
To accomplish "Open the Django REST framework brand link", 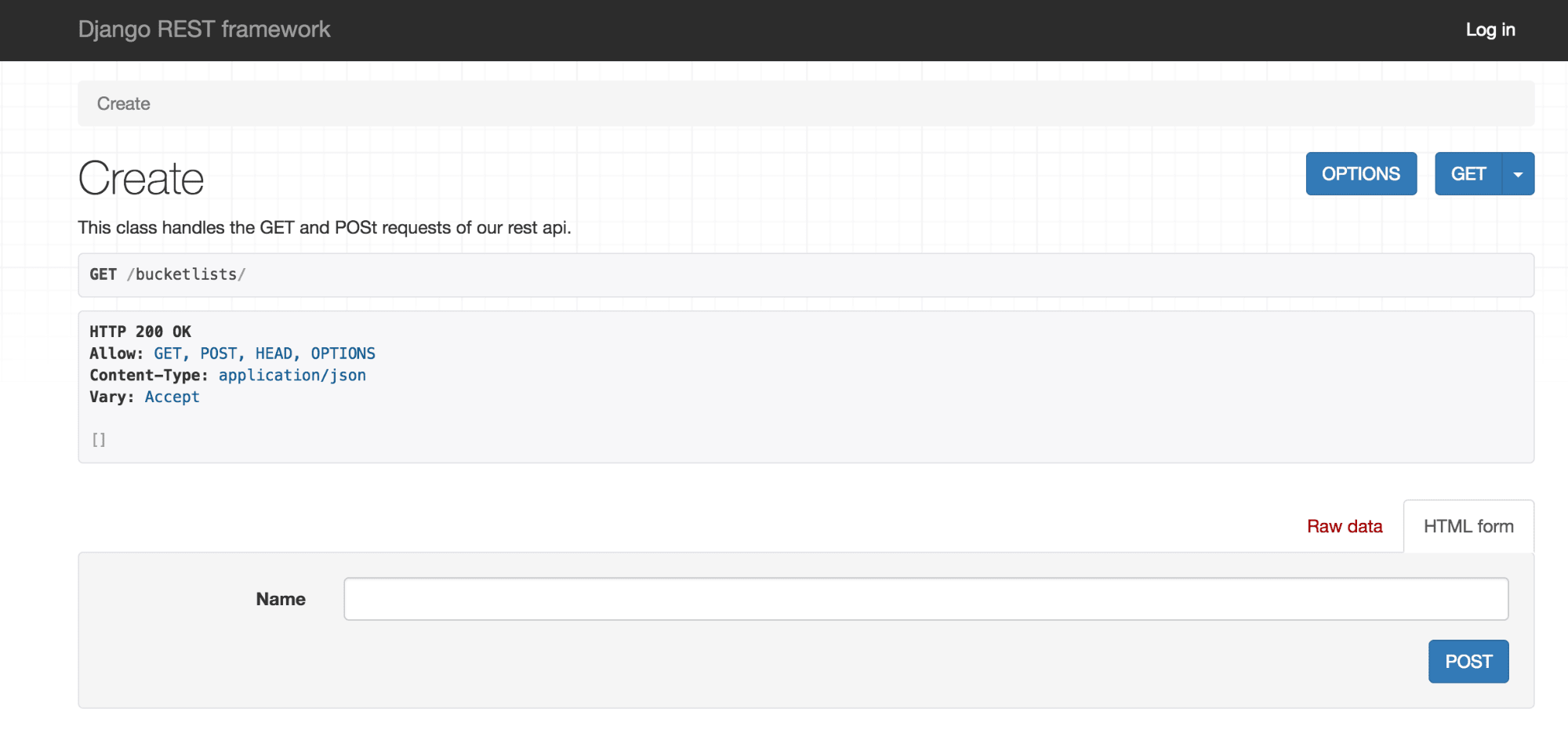I will (x=204, y=30).
